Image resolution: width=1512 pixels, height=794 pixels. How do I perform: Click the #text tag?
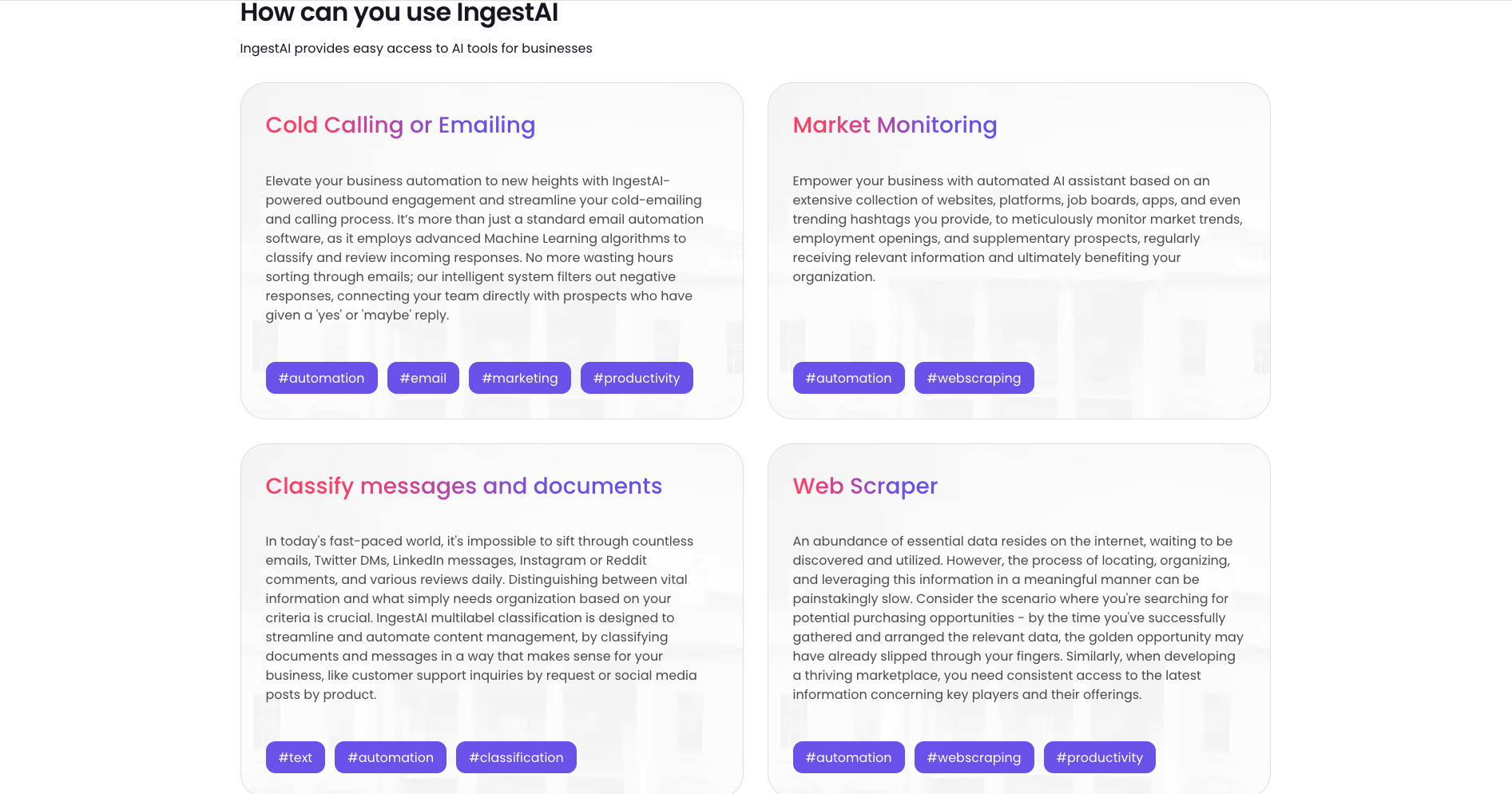tap(295, 757)
